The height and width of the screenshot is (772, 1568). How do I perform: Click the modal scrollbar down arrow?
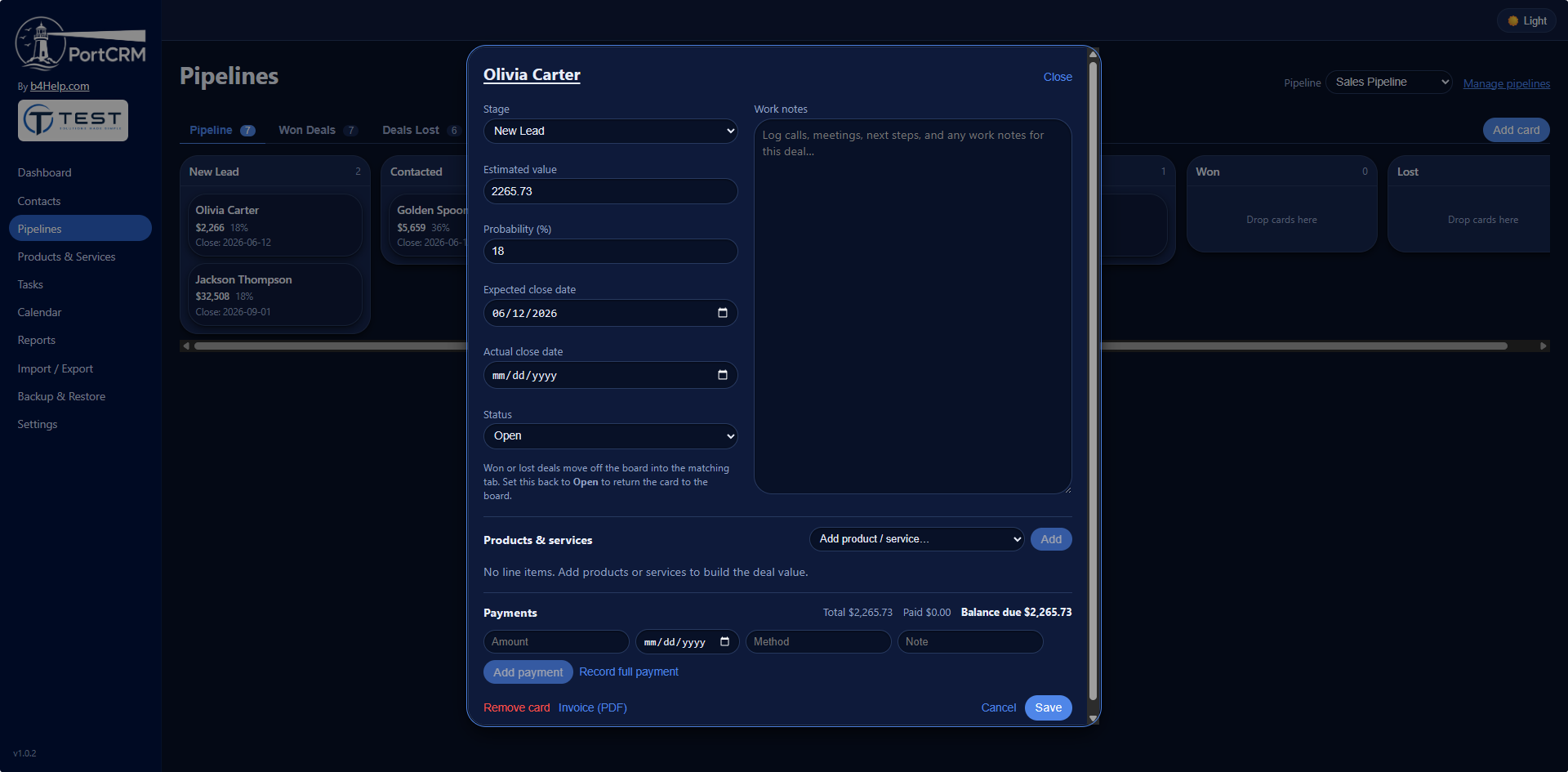[x=1093, y=719]
